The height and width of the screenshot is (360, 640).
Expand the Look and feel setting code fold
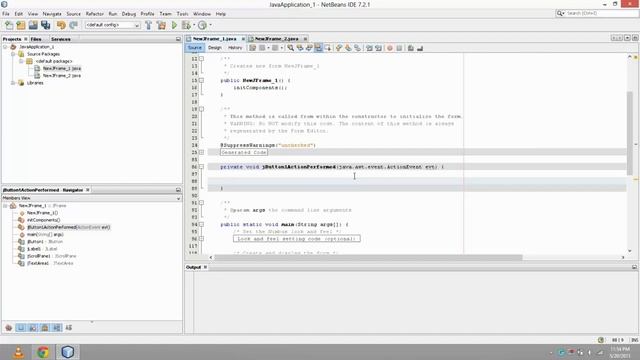coord(201,239)
